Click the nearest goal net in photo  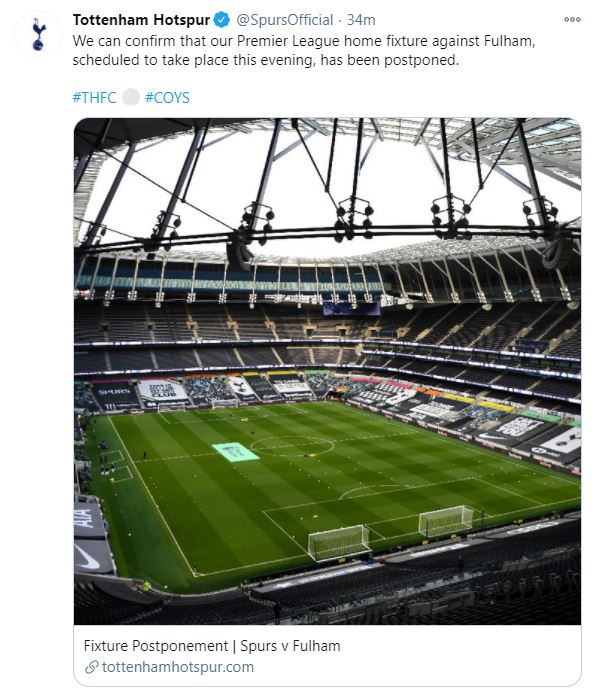(x=339, y=542)
